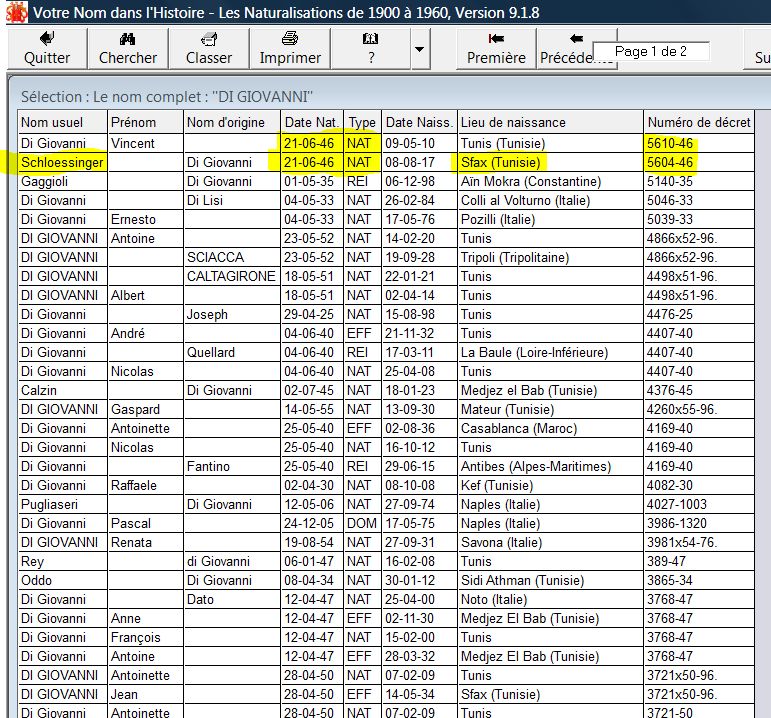
Task: Click 'Mateur (Tunisie)' birthplace cell
Action: coord(550,410)
